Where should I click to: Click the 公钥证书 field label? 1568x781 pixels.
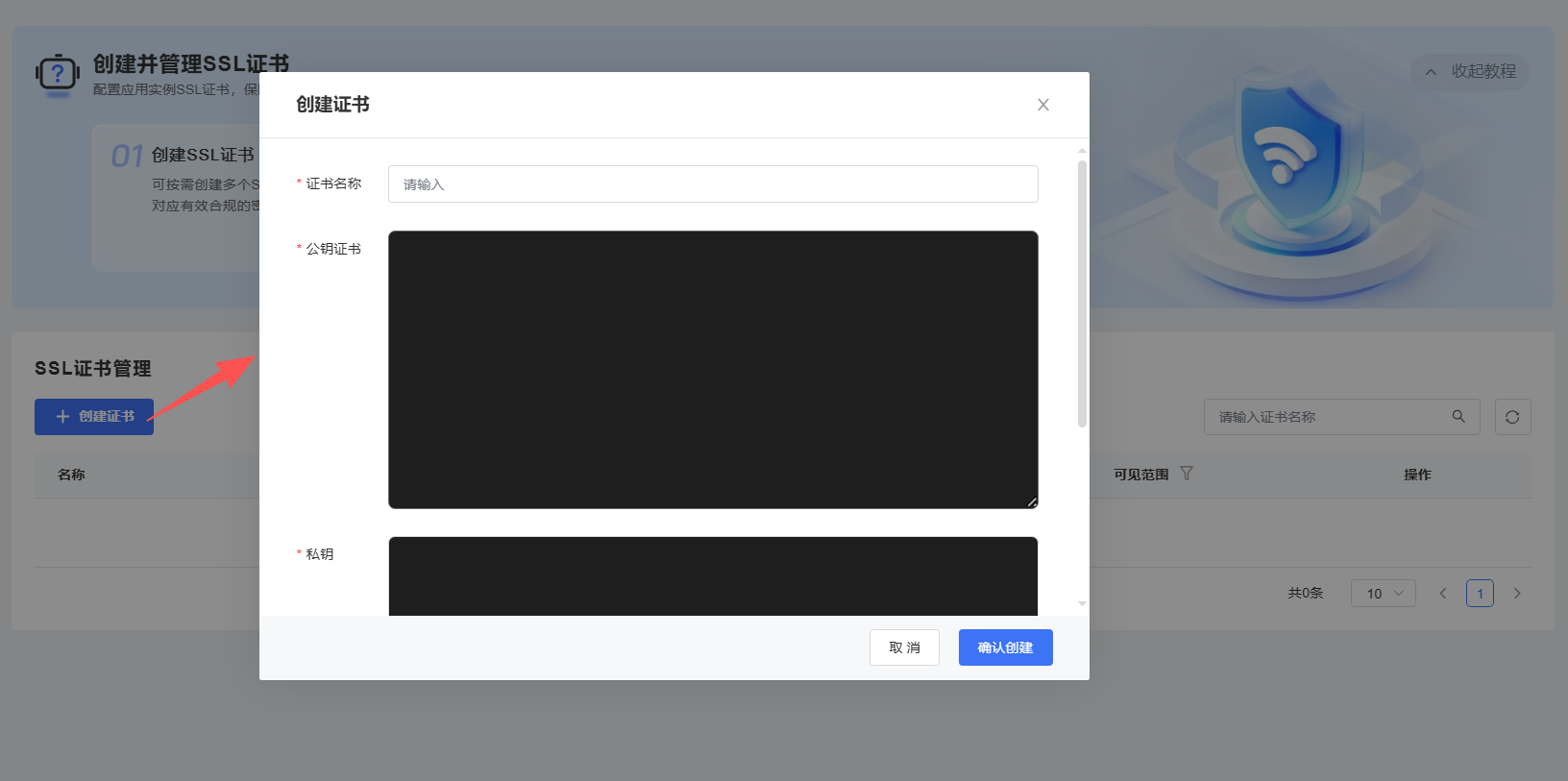pyautogui.click(x=333, y=249)
